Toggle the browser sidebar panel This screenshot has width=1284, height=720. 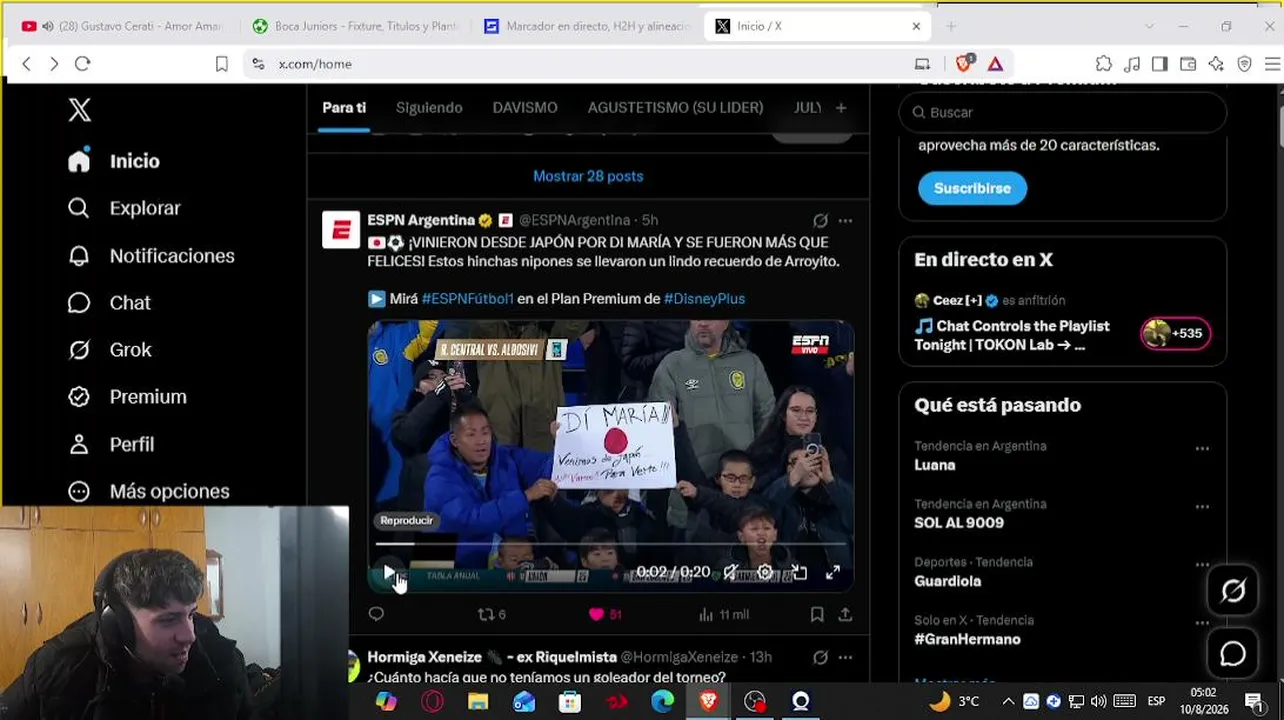click(1160, 64)
